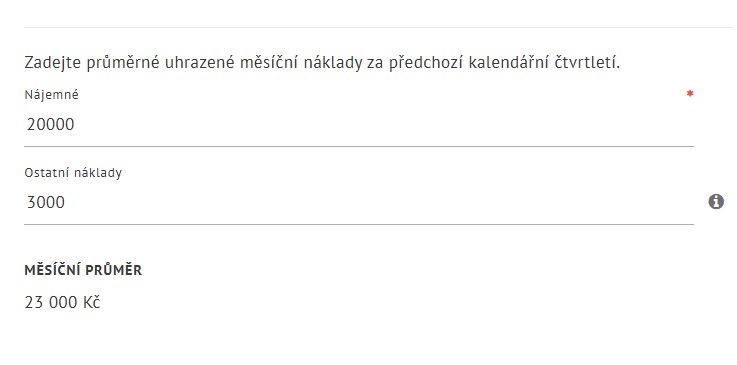Image resolution: width=737 pixels, height=365 pixels.
Task: Place cursor in the 20000 rent value
Action: [50, 124]
